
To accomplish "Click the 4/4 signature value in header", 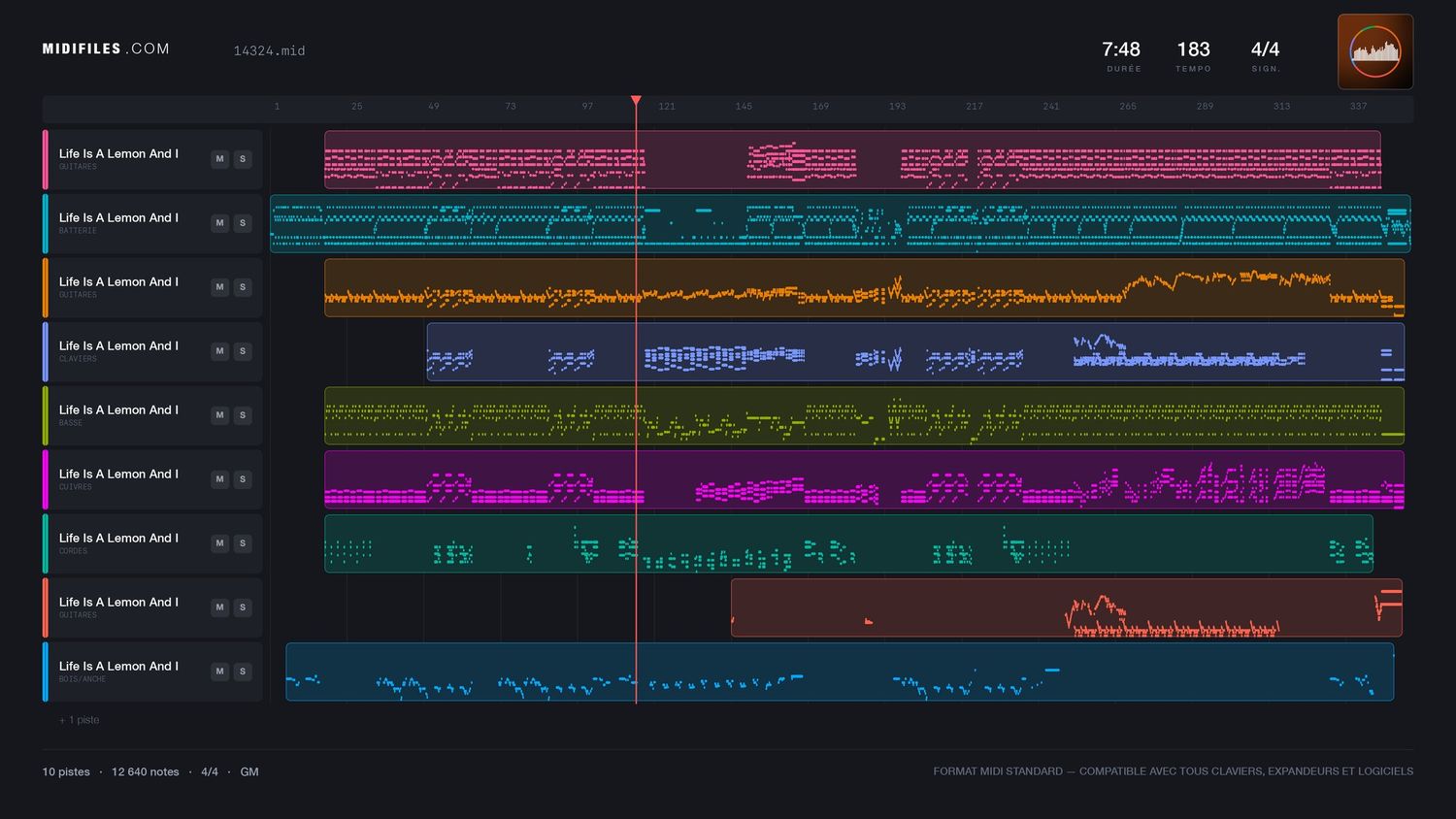I will pos(1265,49).
